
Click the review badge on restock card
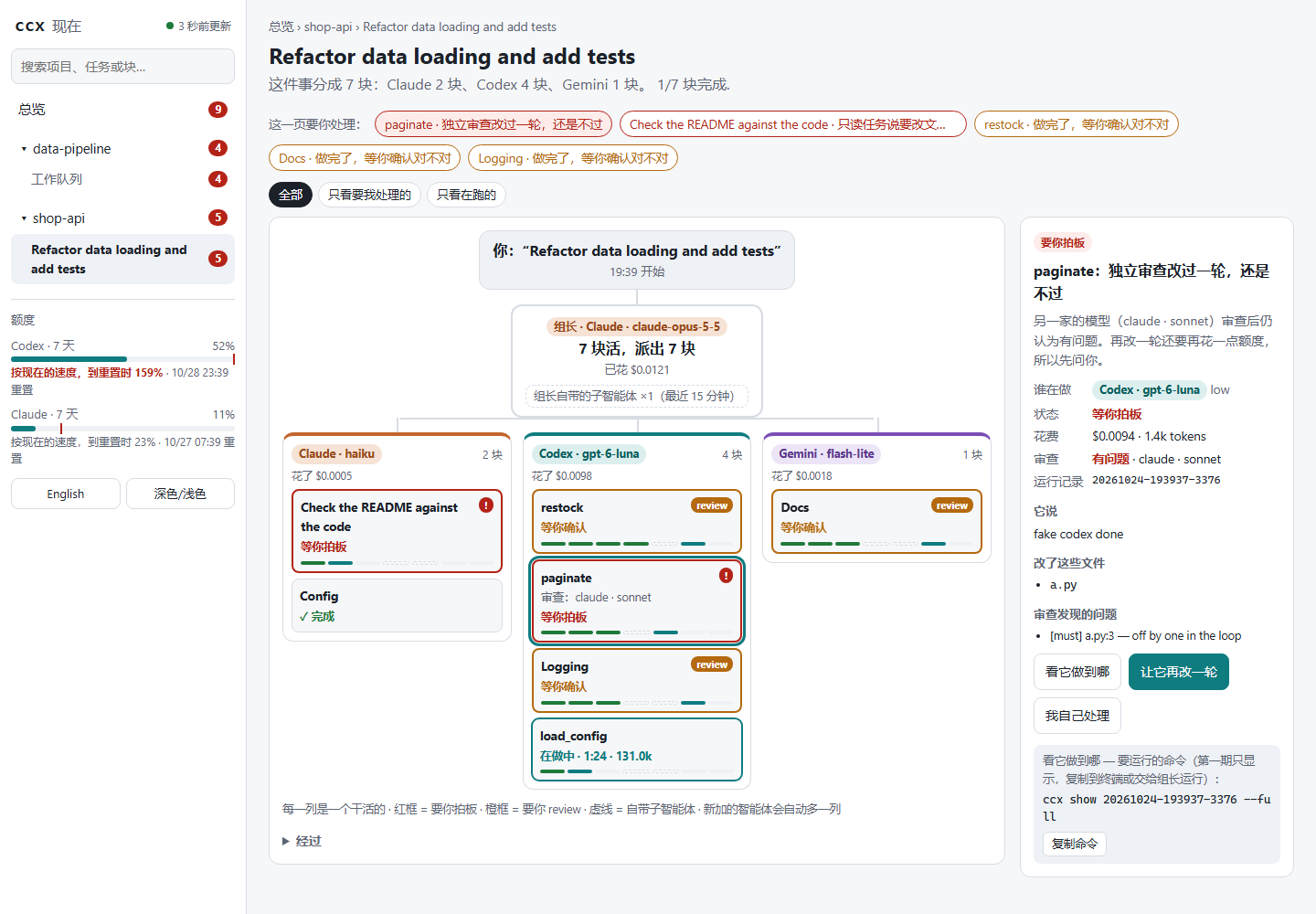coord(712,505)
